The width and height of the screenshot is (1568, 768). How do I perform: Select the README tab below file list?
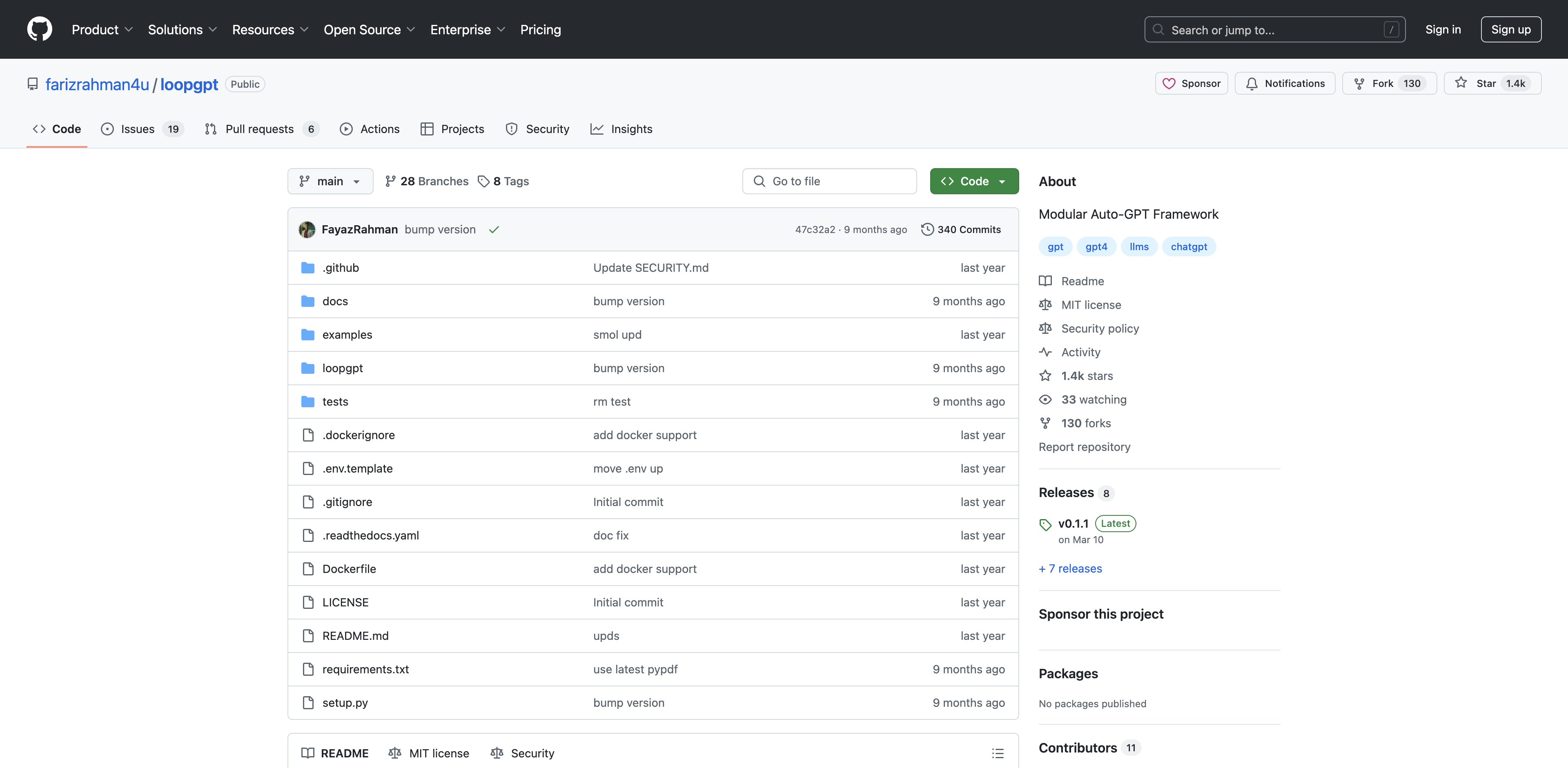click(335, 753)
